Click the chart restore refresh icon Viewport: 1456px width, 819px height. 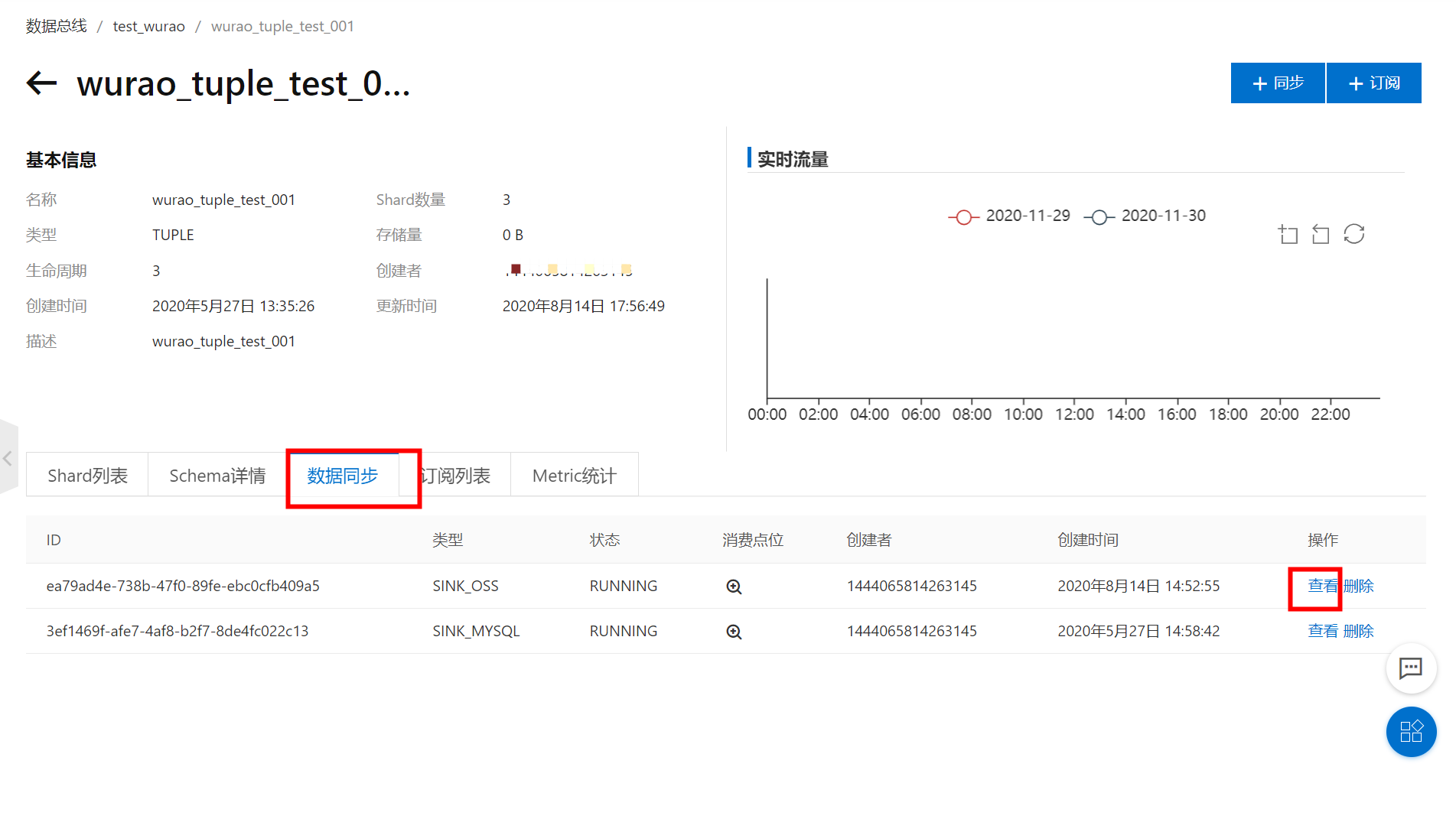pos(1354,234)
